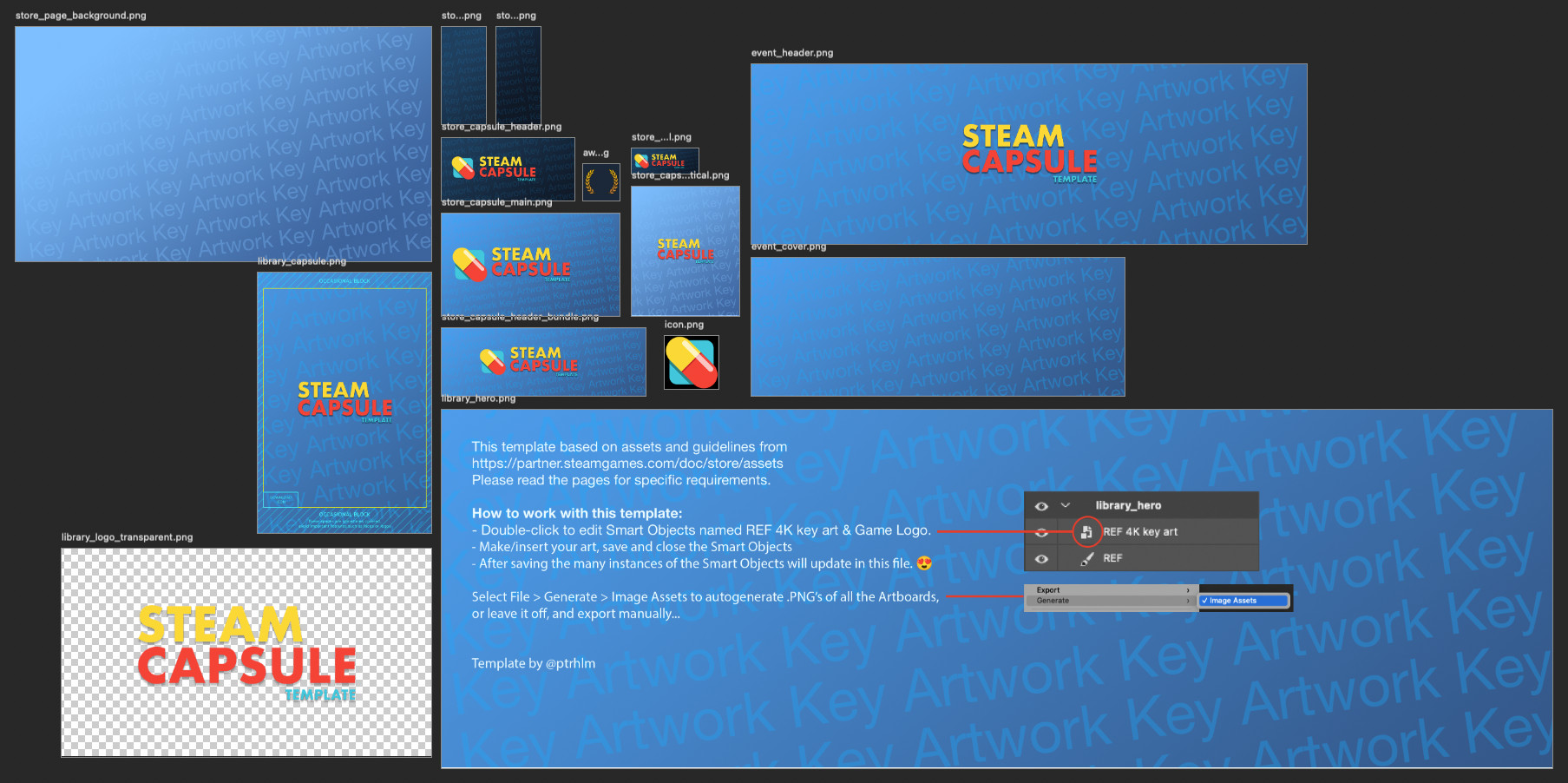Click the golden laurel award badge artboard
This screenshot has width=1568, height=783.
601,181
